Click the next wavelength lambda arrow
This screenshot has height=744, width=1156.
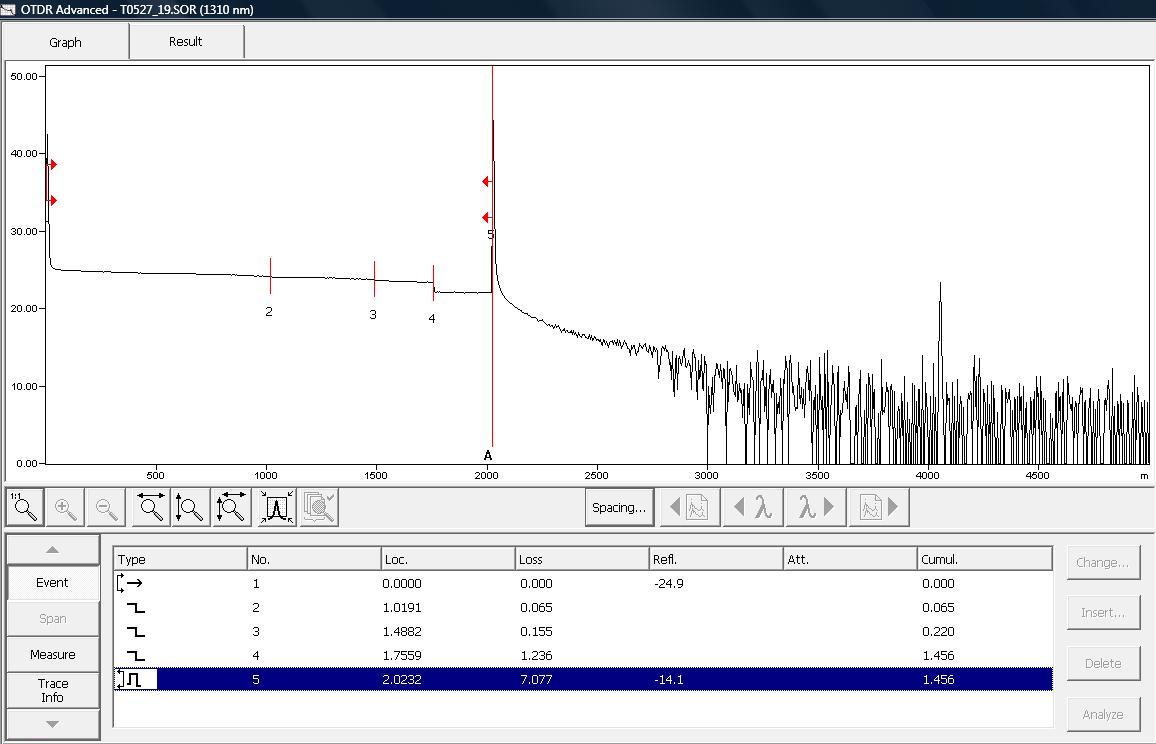click(x=816, y=507)
